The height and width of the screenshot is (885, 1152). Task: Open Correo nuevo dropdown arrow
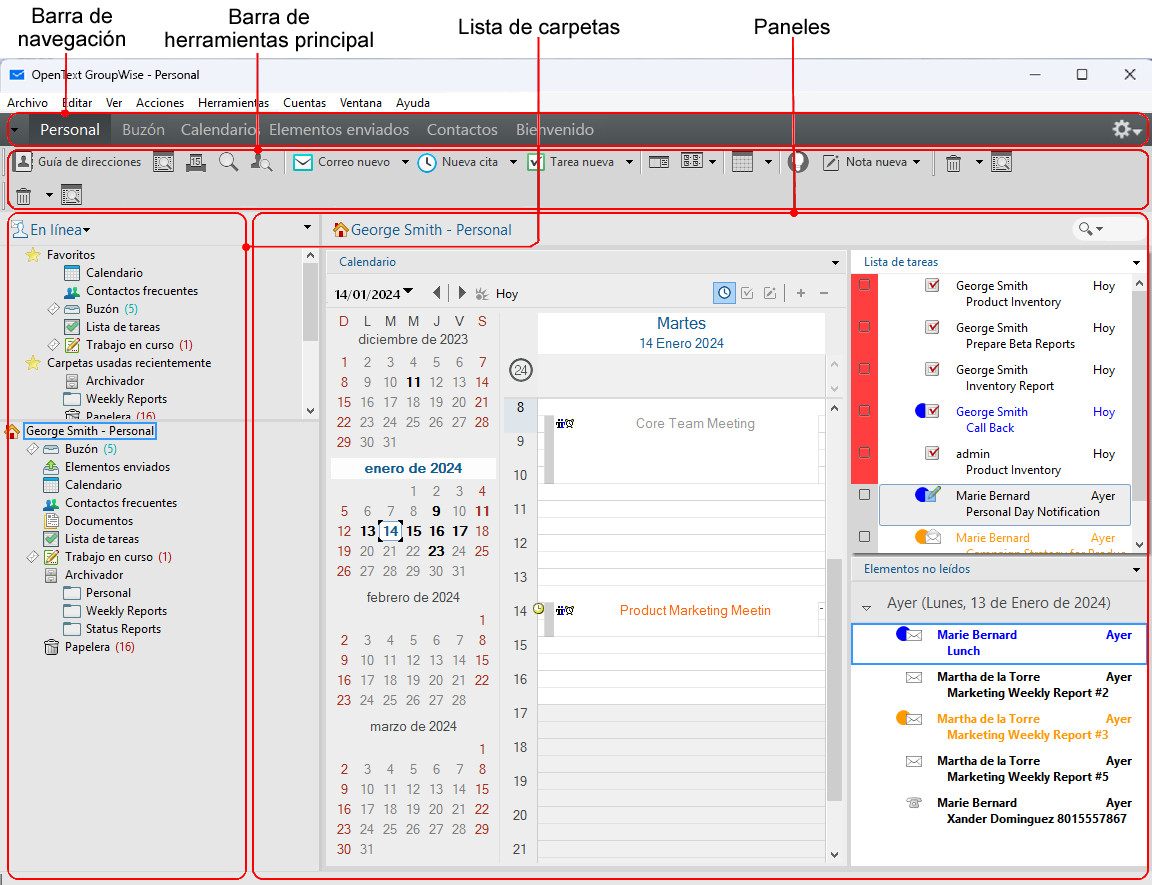(x=405, y=162)
